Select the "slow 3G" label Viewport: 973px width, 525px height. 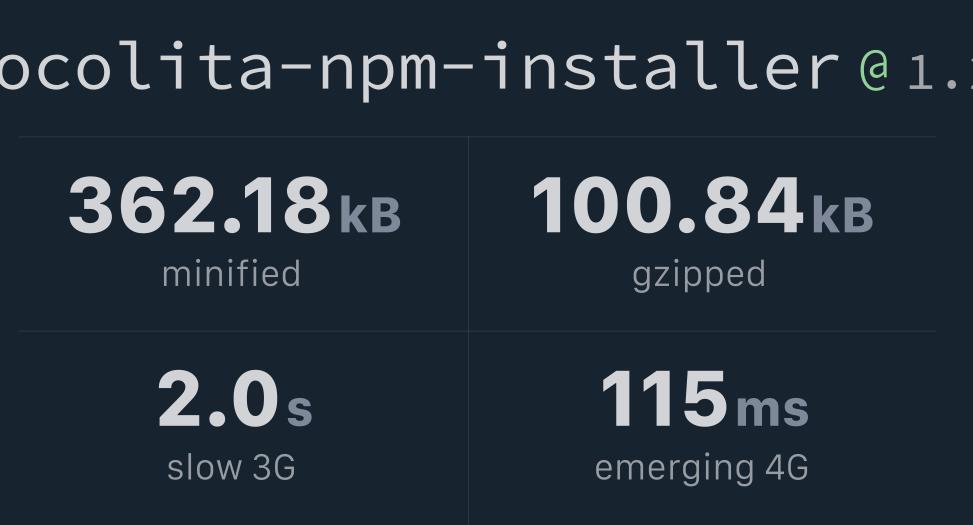(231, 467)
